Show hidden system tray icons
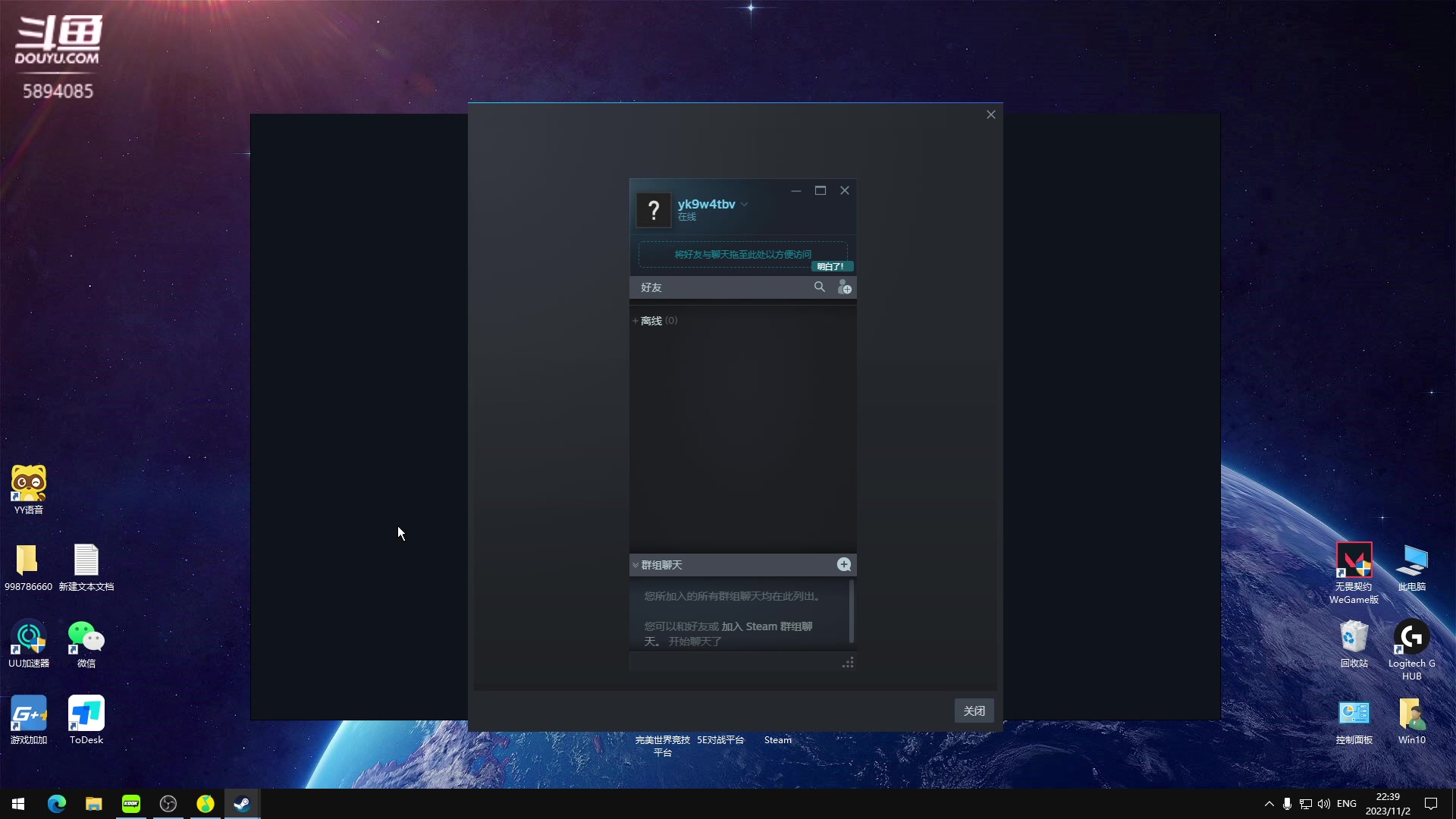The height and width of the screenshot is (819, 1456). (1269, 804)
